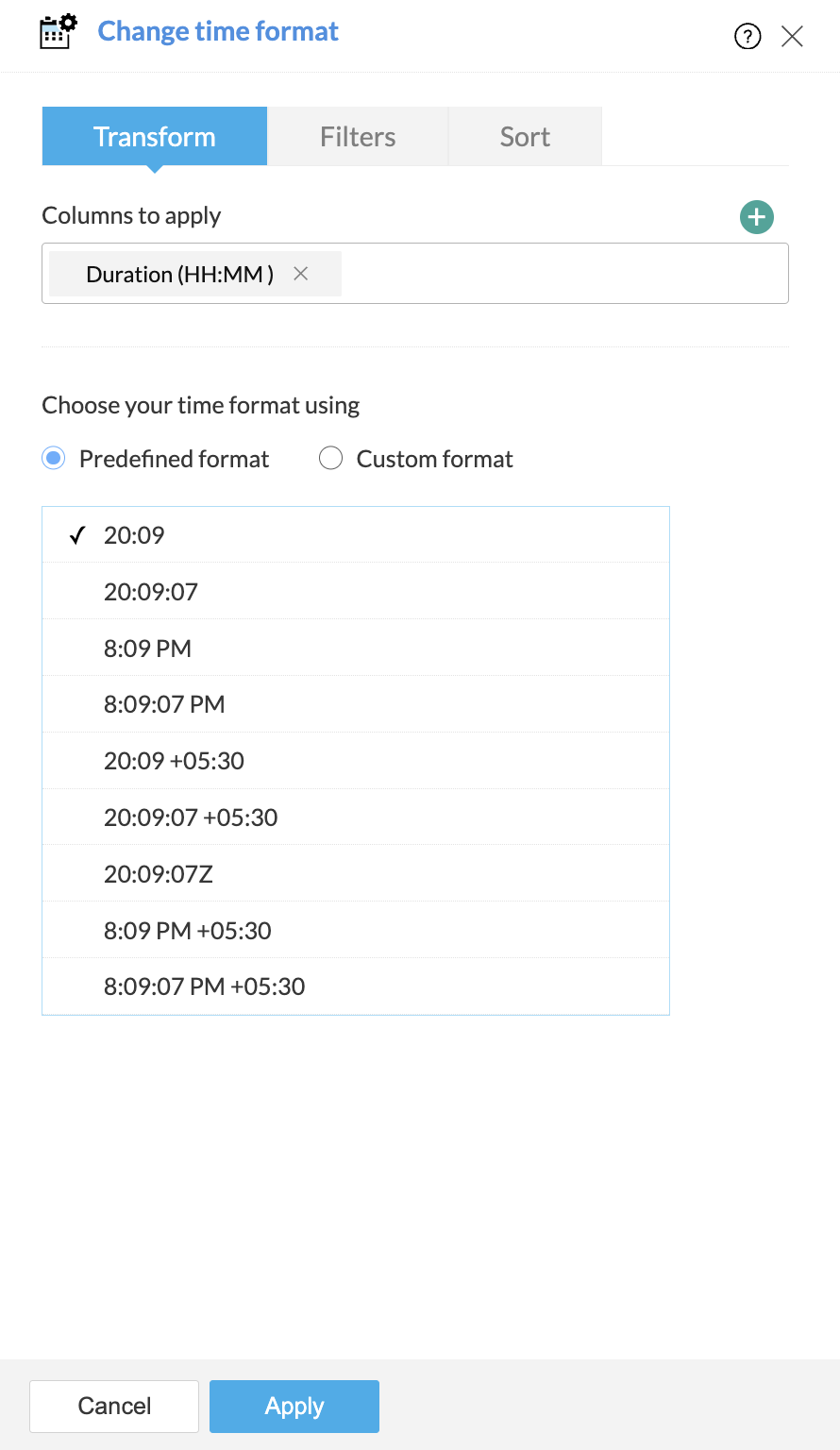
Task: Switch to the Filters tab
Action: [x=358, y=137]
